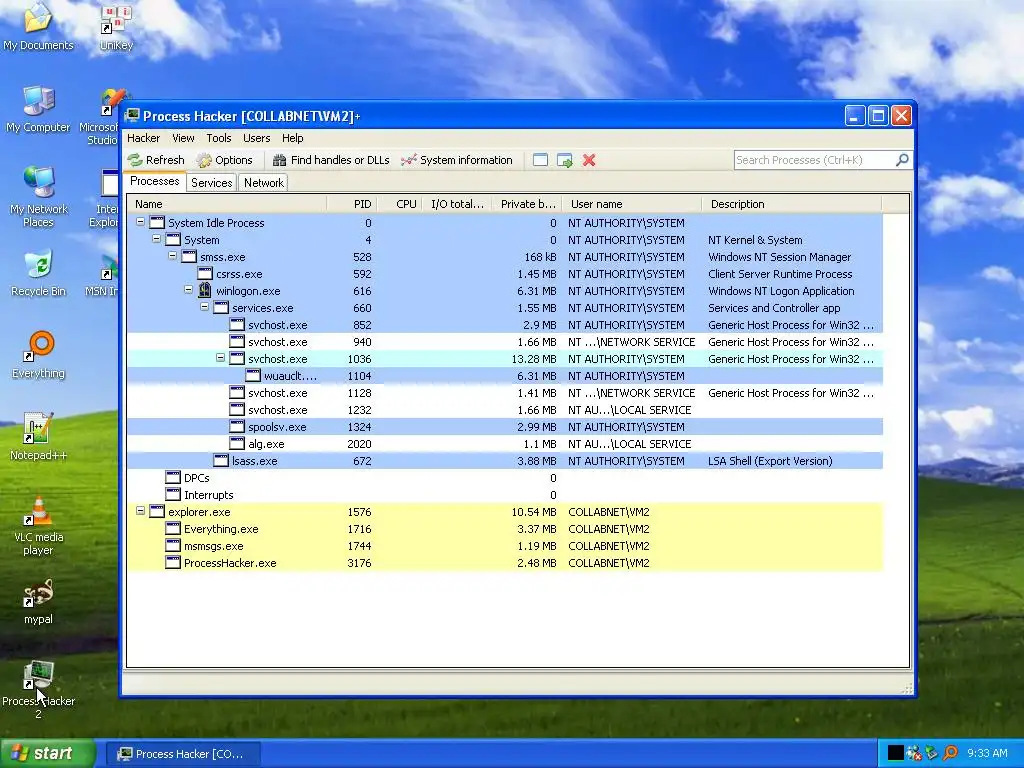Click the smss.exe process icon
1024x768 pixels.
click(x=189, y=257)
